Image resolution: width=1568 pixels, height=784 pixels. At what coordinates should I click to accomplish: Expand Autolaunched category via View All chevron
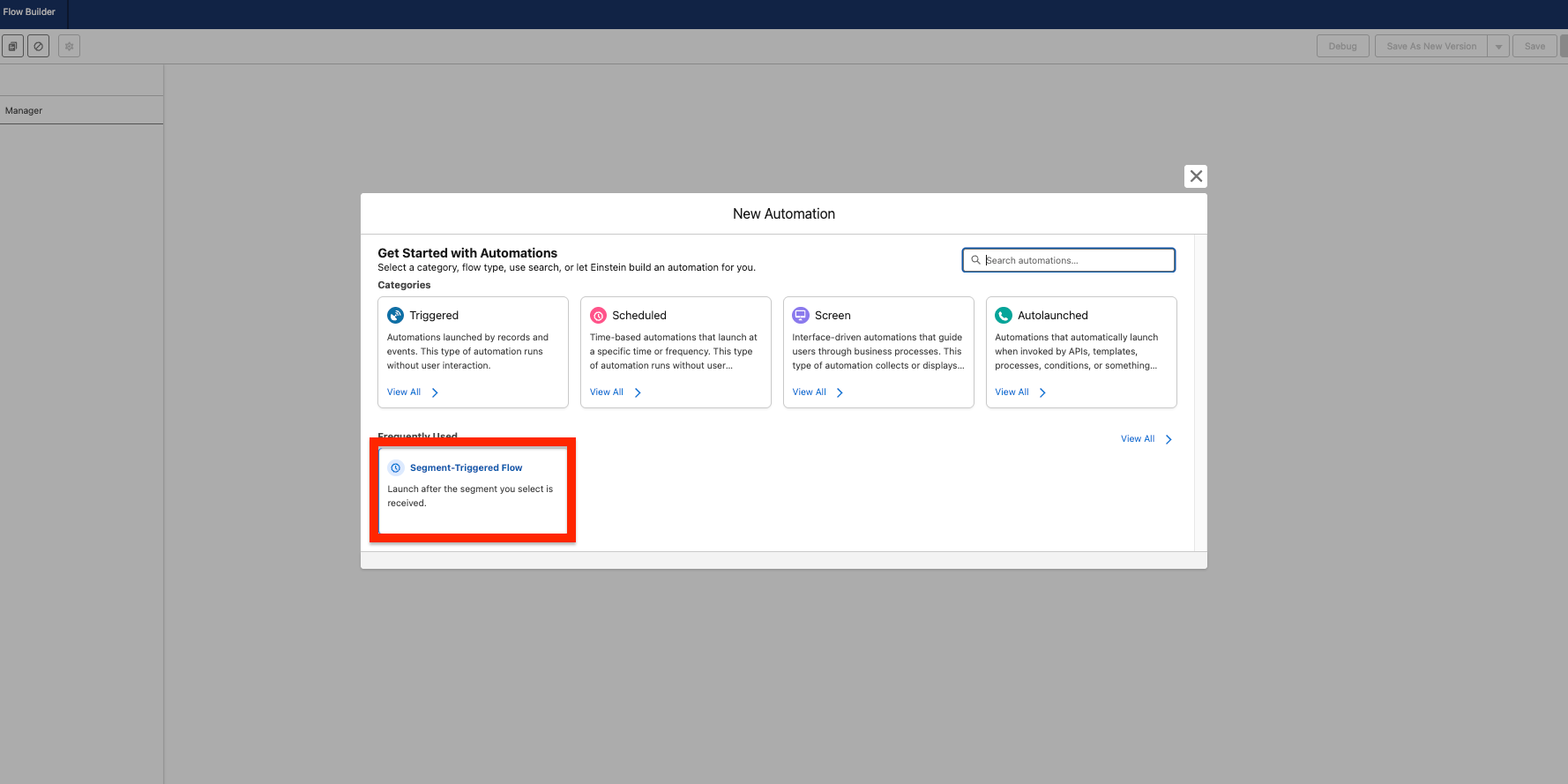coord(1042,392)
